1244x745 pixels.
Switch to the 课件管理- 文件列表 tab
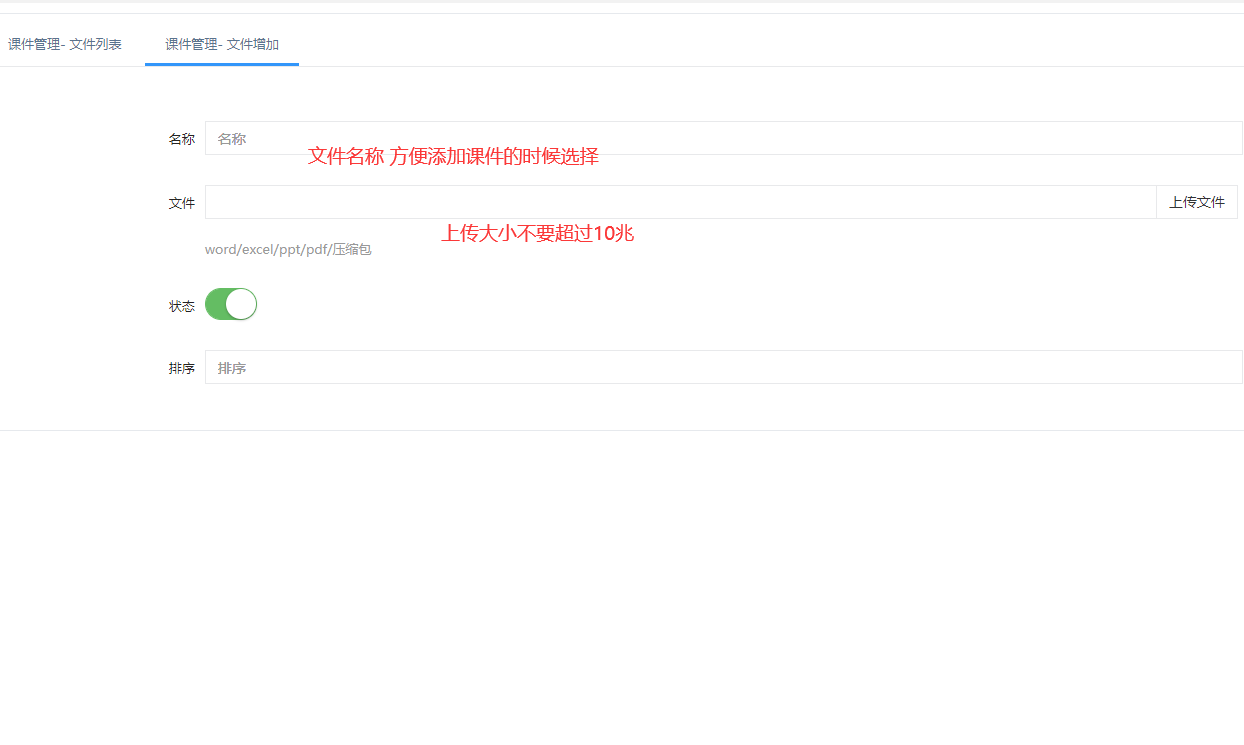pos(65,44)
